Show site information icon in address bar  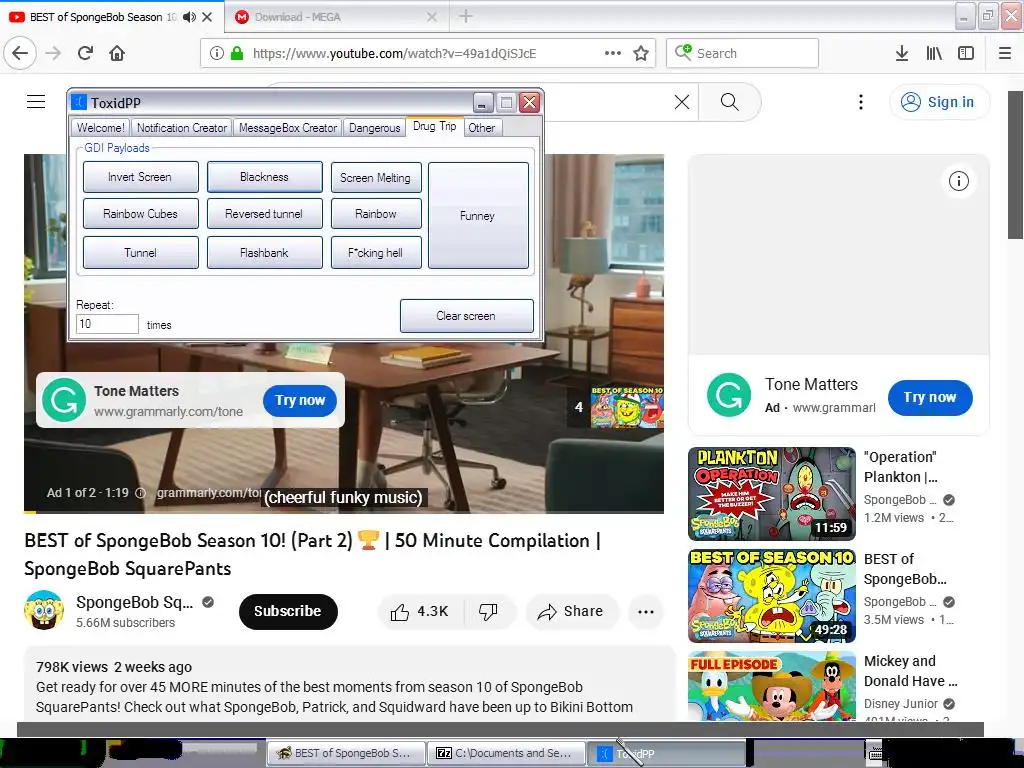pyautogui.click(x=217, y=53)
